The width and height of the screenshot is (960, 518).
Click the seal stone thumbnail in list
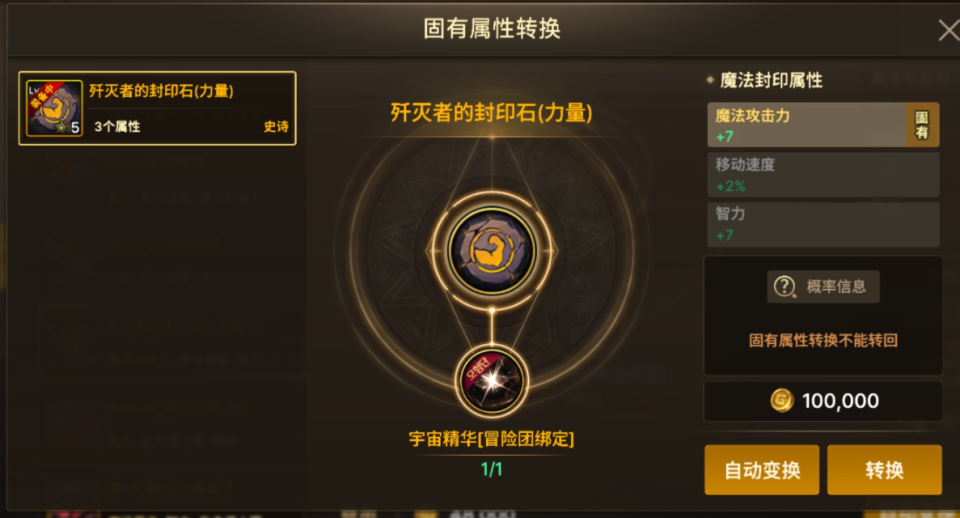click(54, 108)
